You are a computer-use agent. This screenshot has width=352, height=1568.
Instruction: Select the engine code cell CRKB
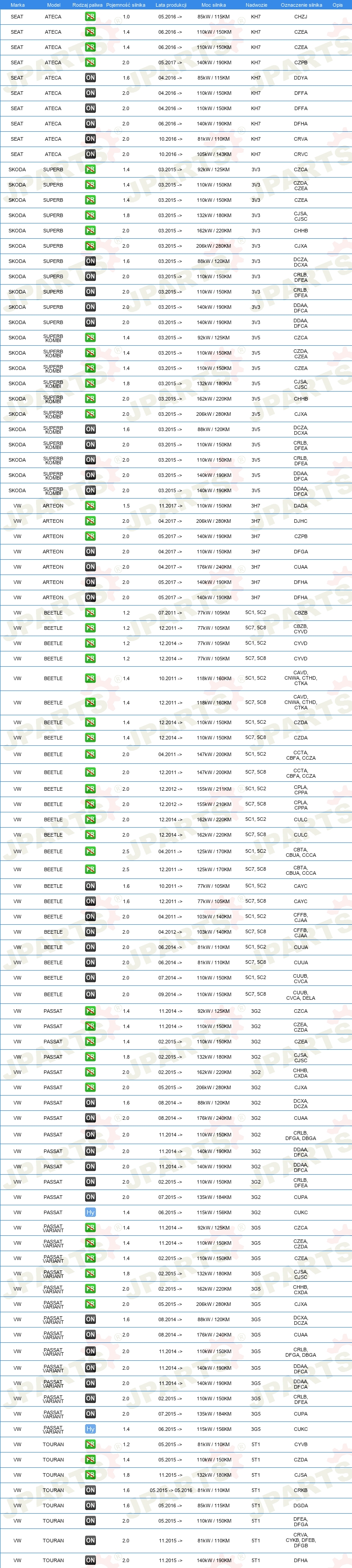[x=301, y=1490]
